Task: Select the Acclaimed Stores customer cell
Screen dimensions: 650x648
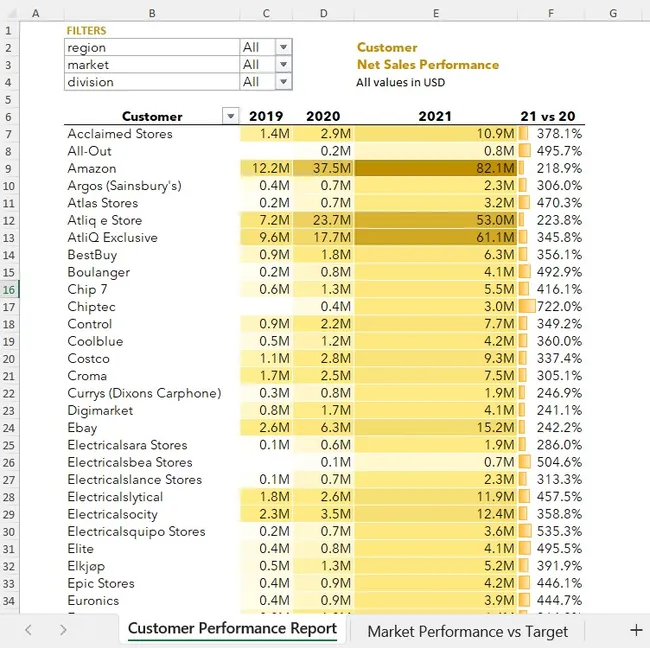Action: pyautogui.click(x=152, y=134)
